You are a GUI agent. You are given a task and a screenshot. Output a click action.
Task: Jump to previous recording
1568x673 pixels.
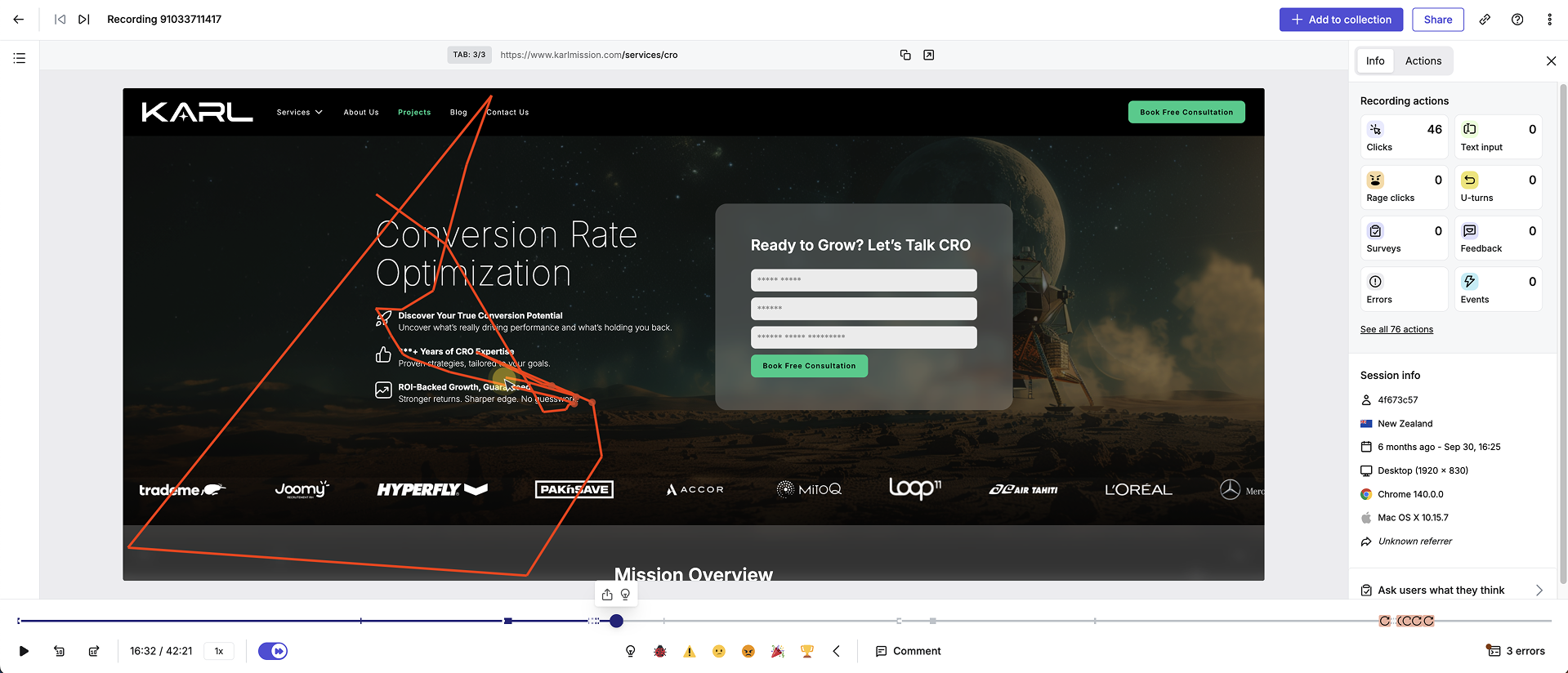[x=60, y=20]
